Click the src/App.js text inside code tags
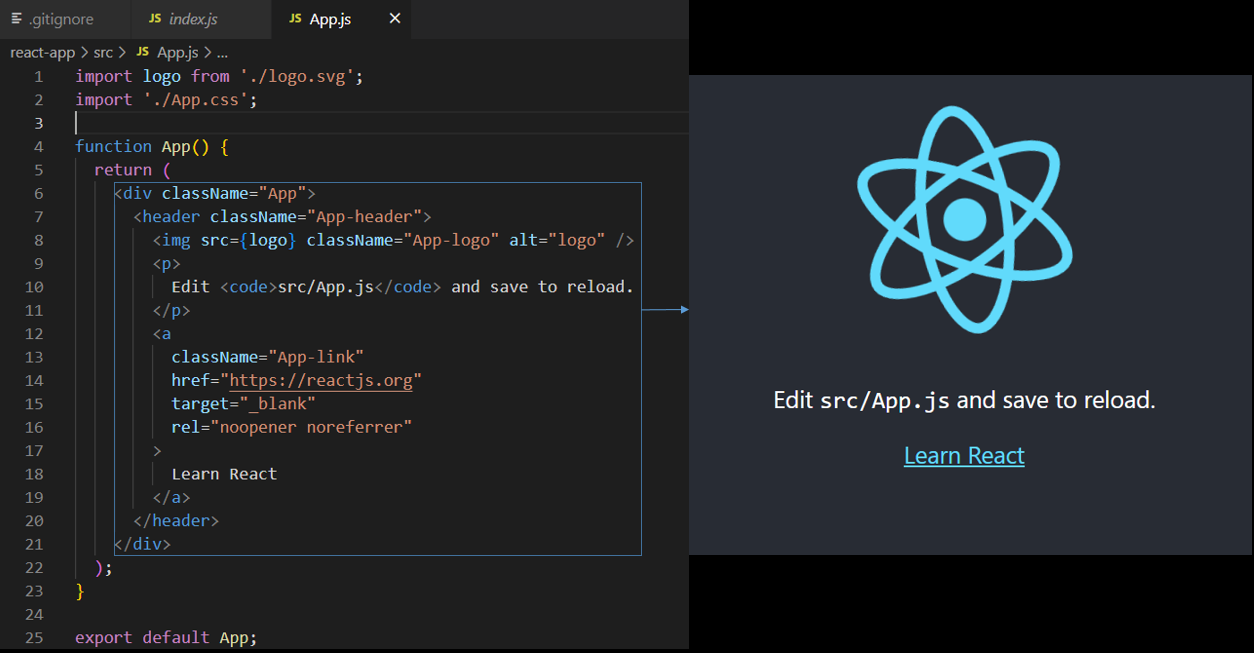This screenshot has width=1254, height=653. pos(325,287)
